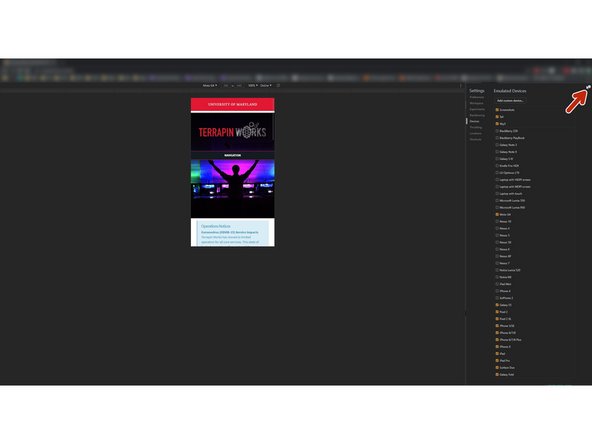Rotate the emulated device viewport
The width and height of the screenshot is (592, 444).
[x=278, y=86]
